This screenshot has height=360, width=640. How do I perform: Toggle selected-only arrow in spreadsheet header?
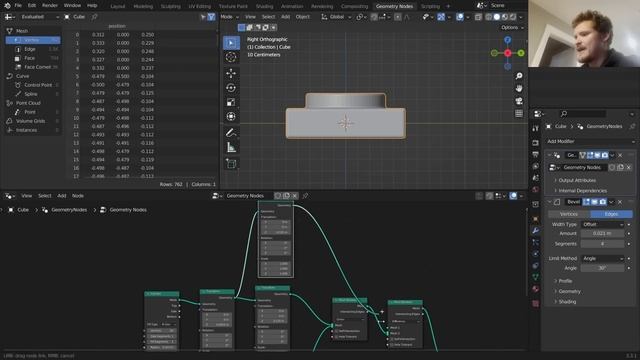coord(203,17)
